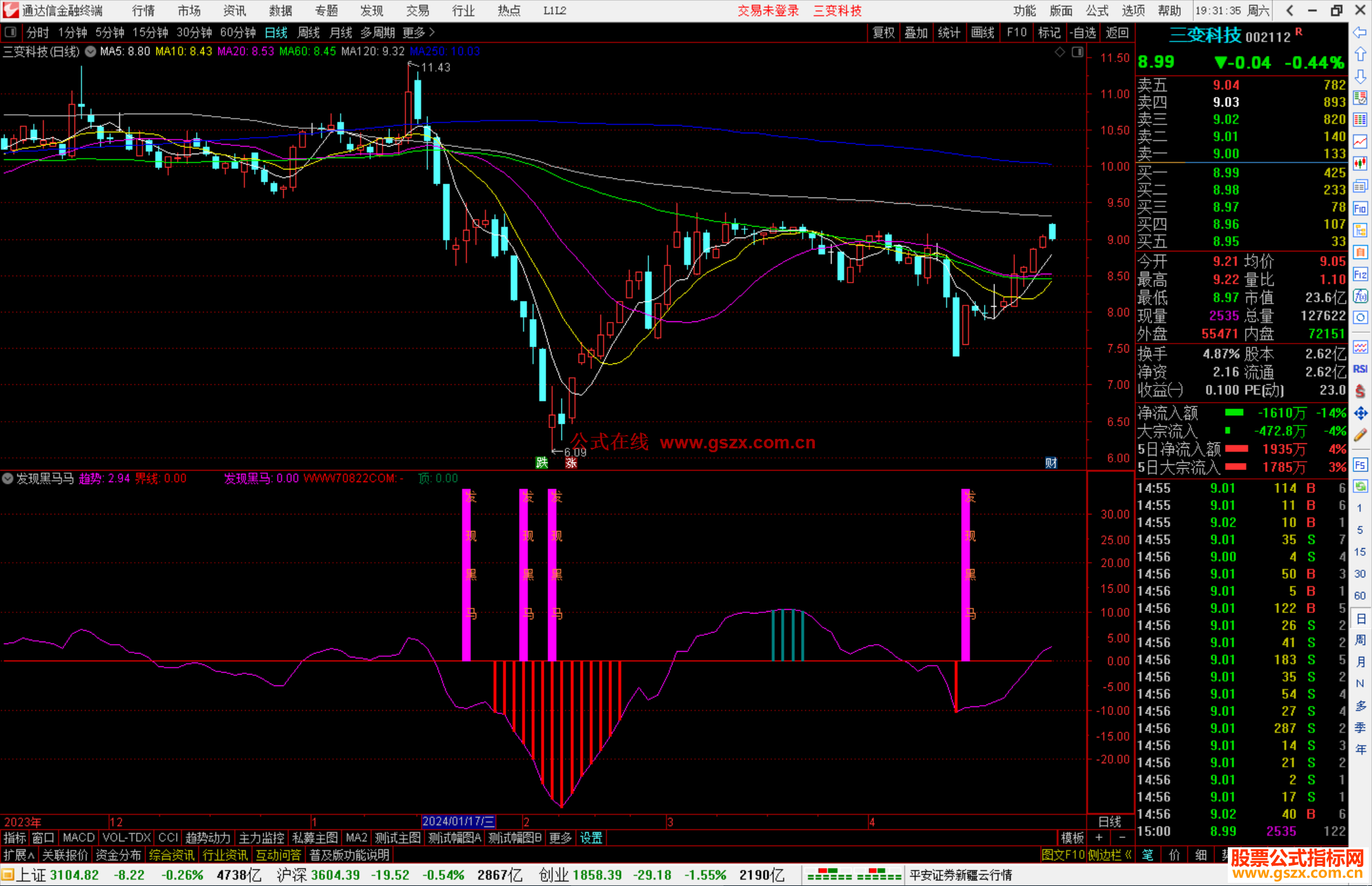
Task: Switch to the 周线 weekly period tab
Action: [x=309, y=32]
